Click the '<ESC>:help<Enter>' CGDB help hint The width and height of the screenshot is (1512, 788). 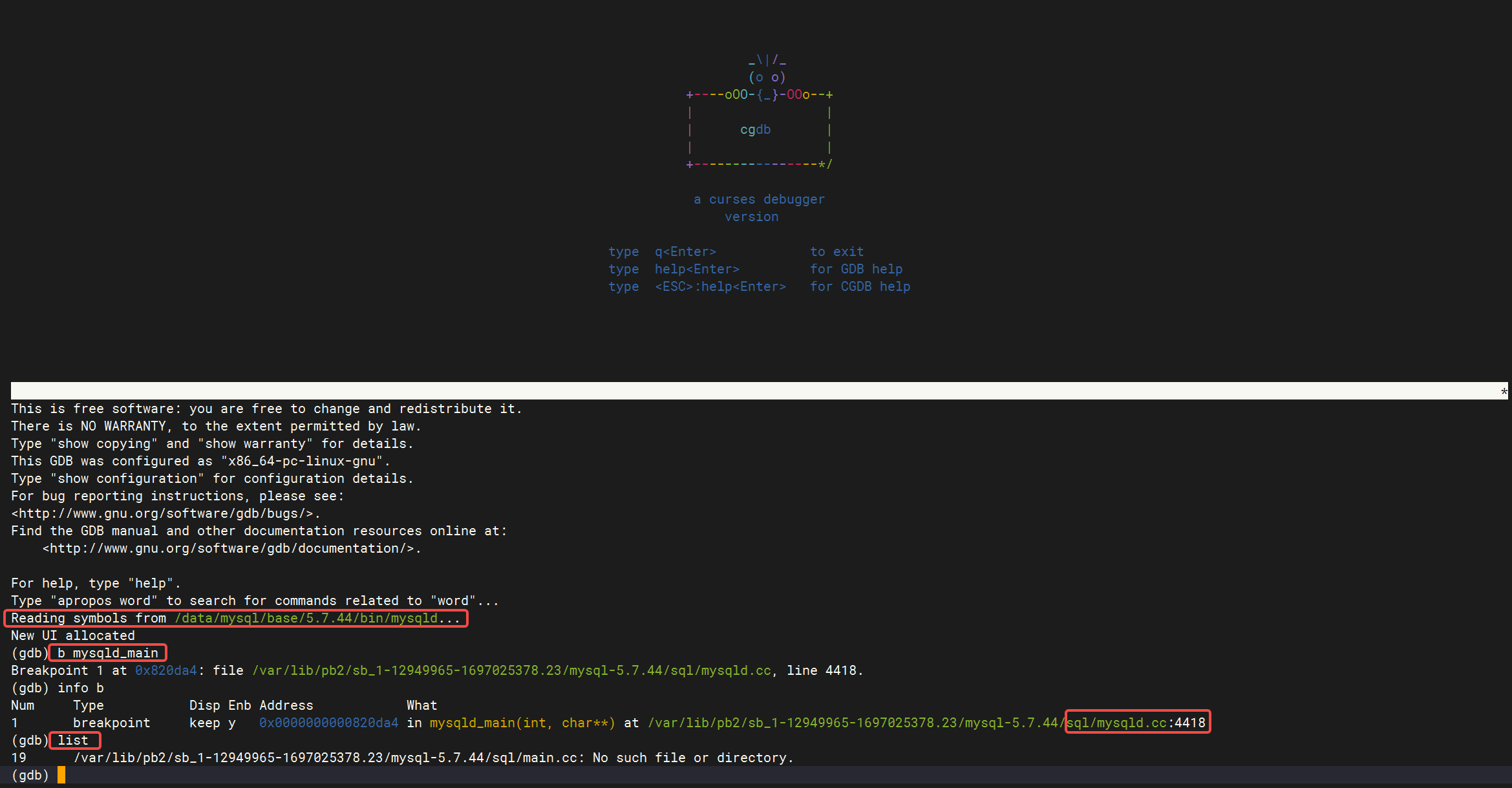tap(720, 286)
